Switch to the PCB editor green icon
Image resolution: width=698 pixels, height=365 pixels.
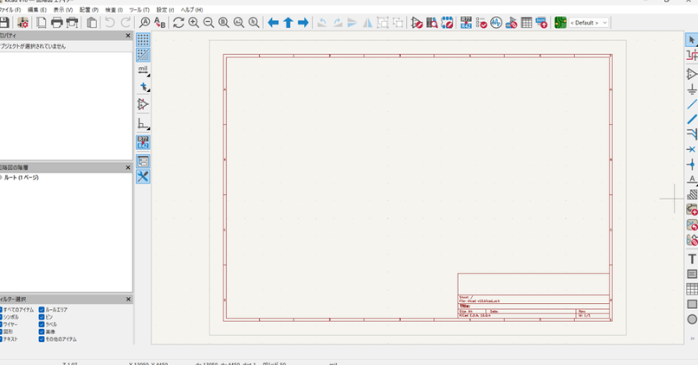pyautogui.click(x=560, y=22)
